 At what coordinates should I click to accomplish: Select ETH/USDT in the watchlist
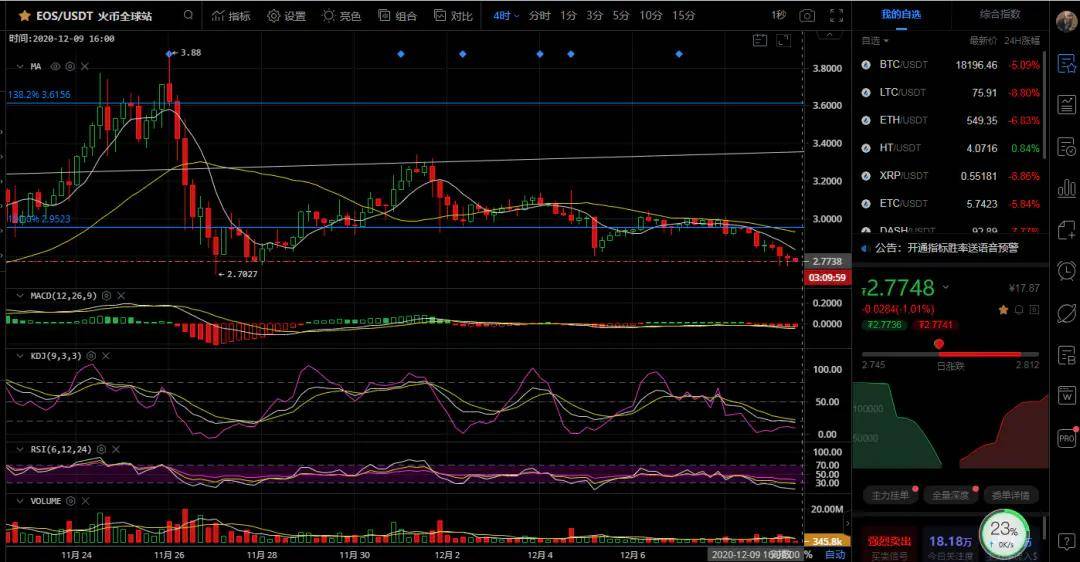[950, 120]
